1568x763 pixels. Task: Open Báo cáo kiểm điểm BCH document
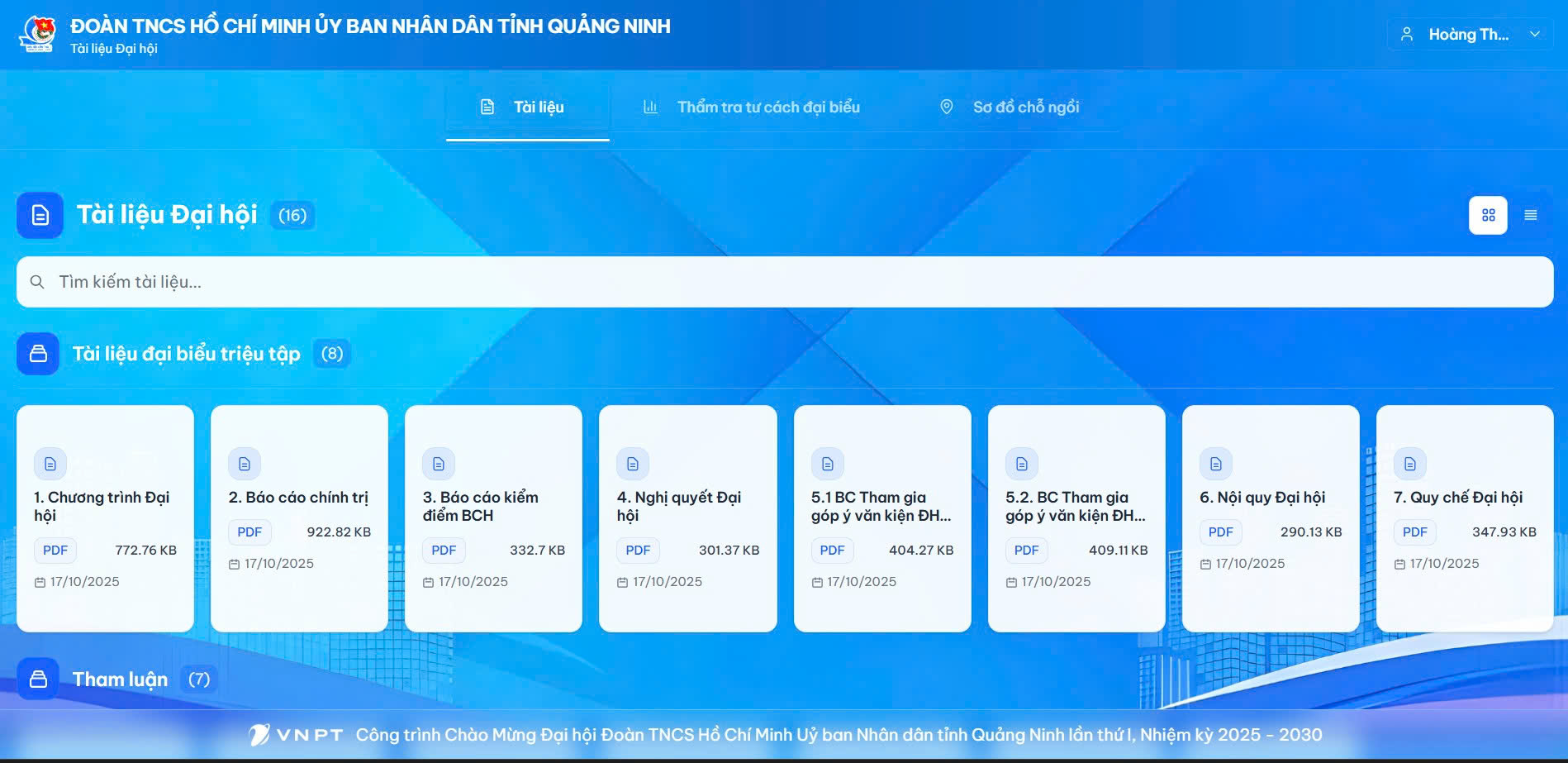[x=493, y=518]
